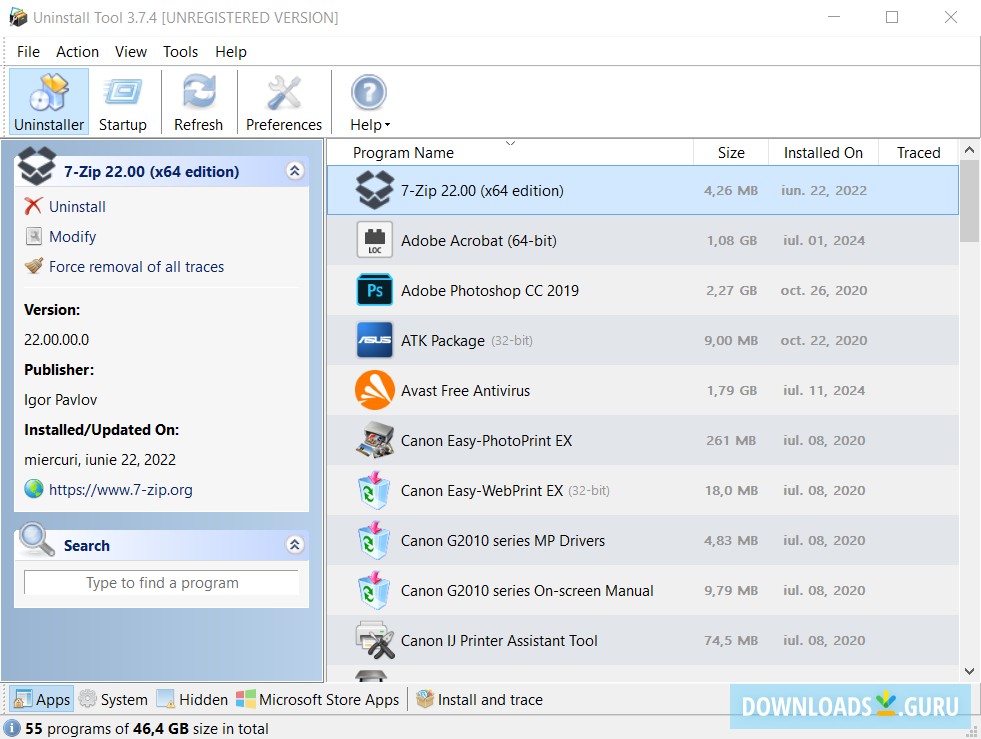Open the Tools menu

tap(180, 51)
